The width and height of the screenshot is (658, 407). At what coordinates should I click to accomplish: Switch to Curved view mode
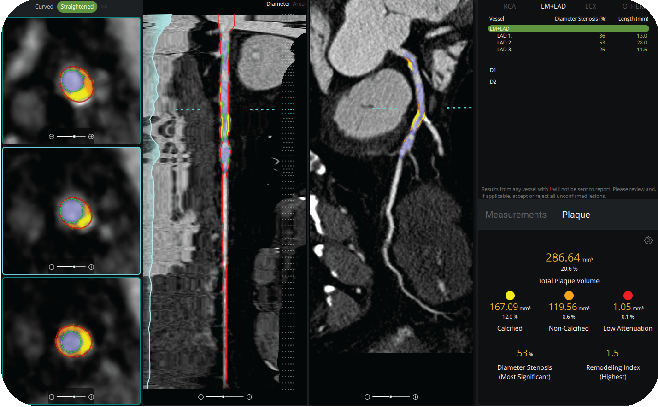[44, 7]
